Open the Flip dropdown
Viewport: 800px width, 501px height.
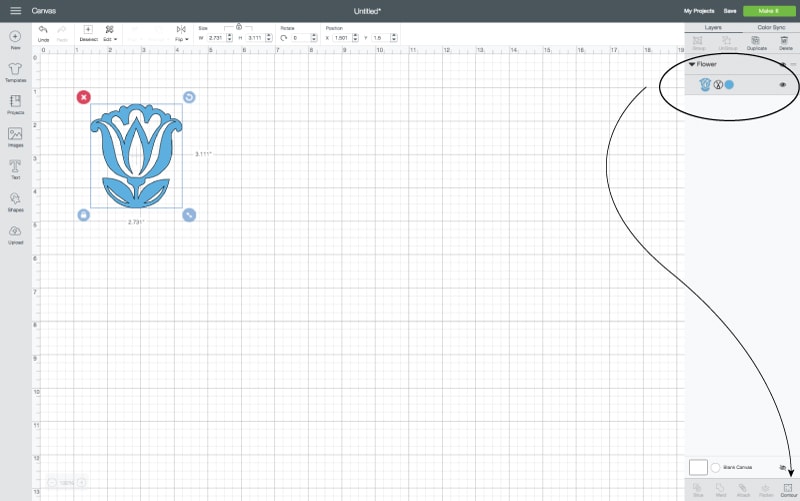(x=180, y=34)
